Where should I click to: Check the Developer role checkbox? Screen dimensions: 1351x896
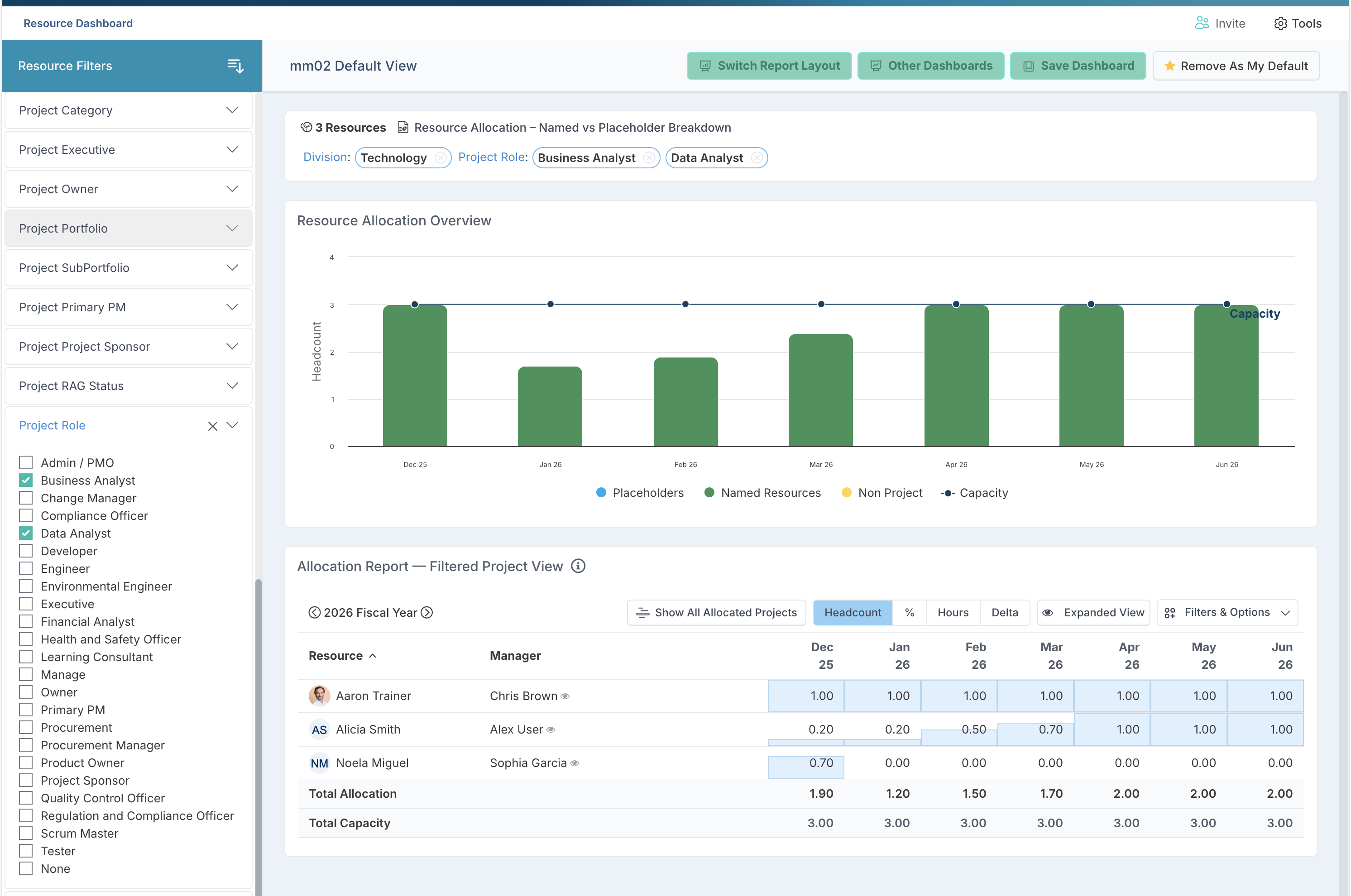click(26, 551)
